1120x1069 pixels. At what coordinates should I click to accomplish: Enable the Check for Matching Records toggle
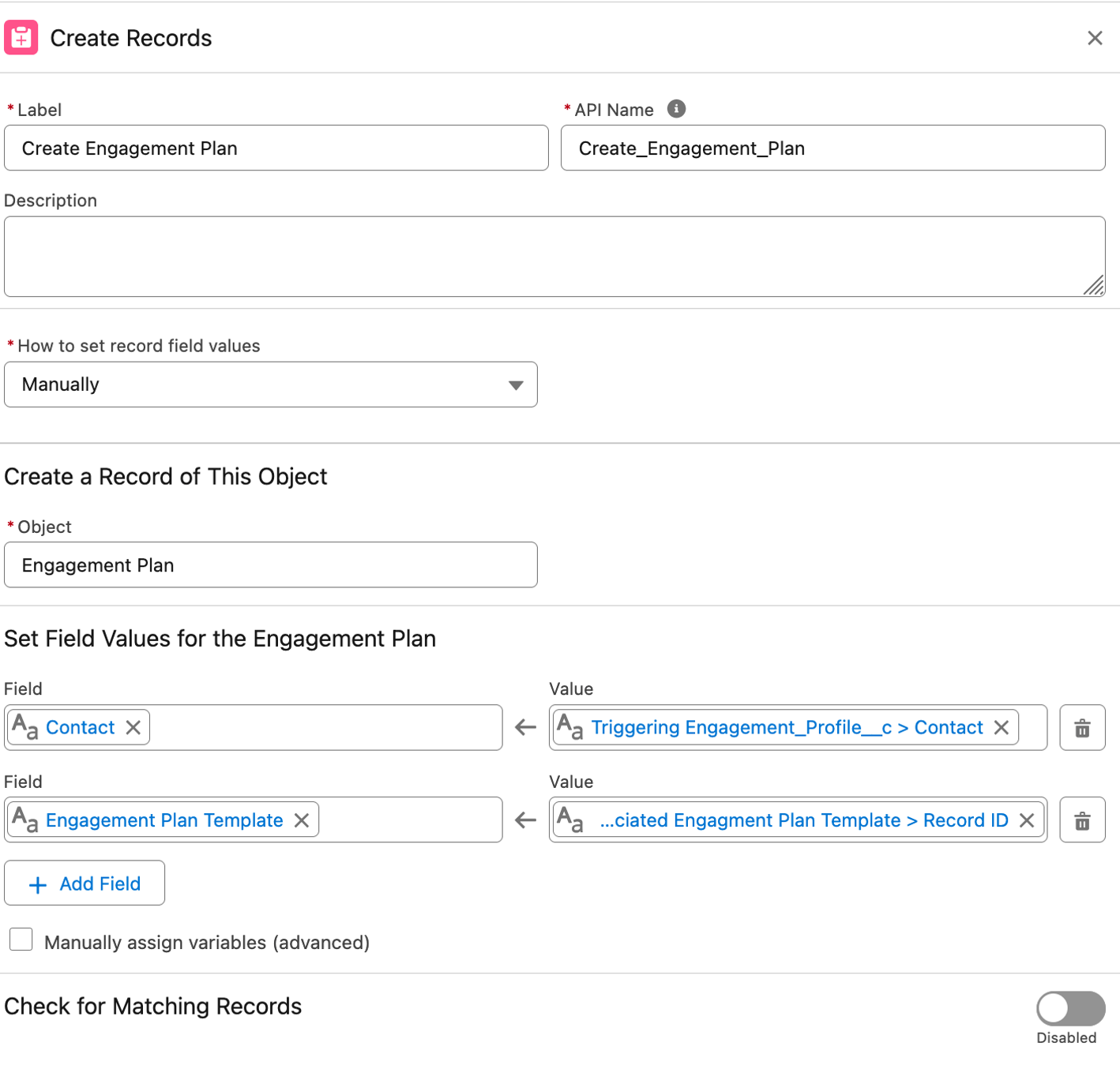(1071, 1008)
